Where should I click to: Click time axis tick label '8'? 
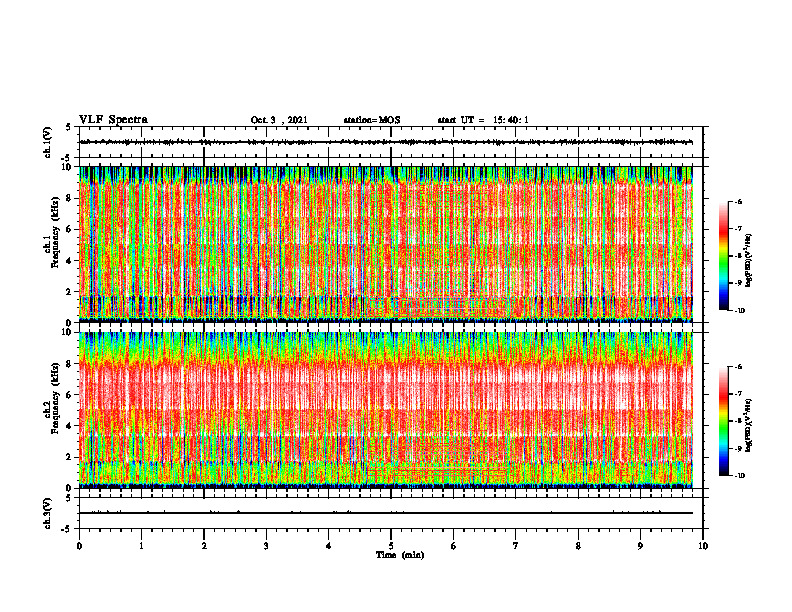point(578,546)
